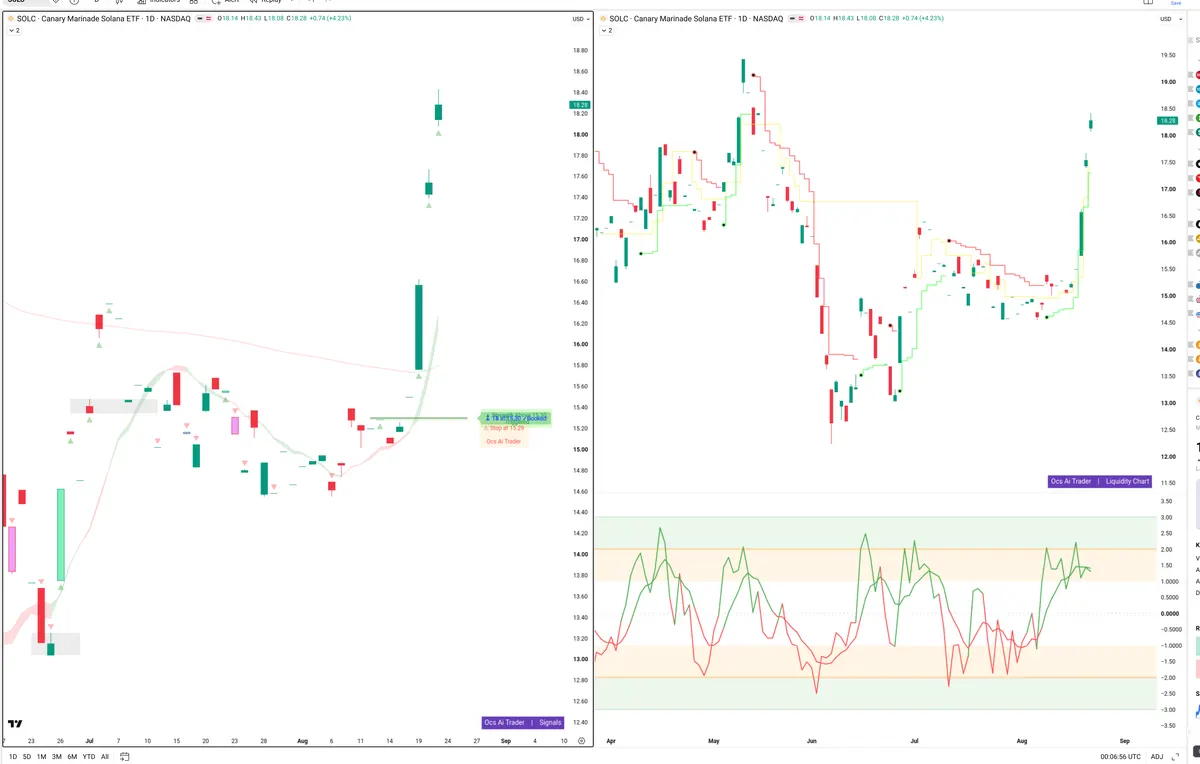
Task: Click the dash pill icon beside right chart title
Action: (792, 19)
